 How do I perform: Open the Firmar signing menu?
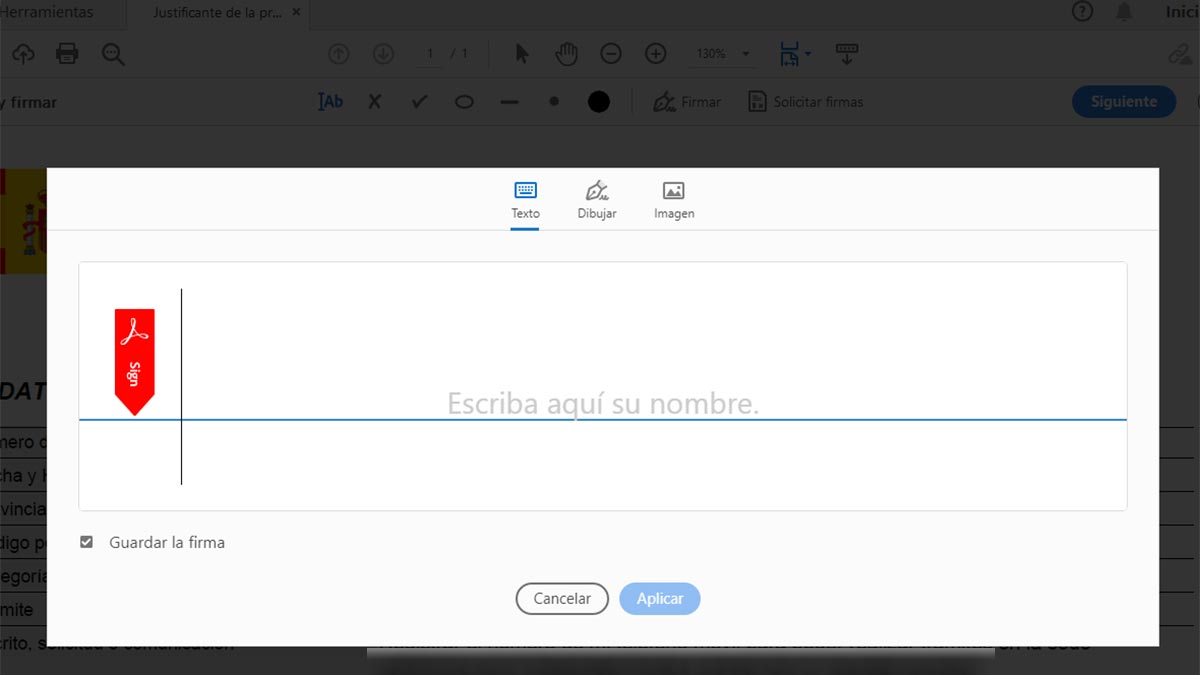pyautogui.click(x=687, y=102)
